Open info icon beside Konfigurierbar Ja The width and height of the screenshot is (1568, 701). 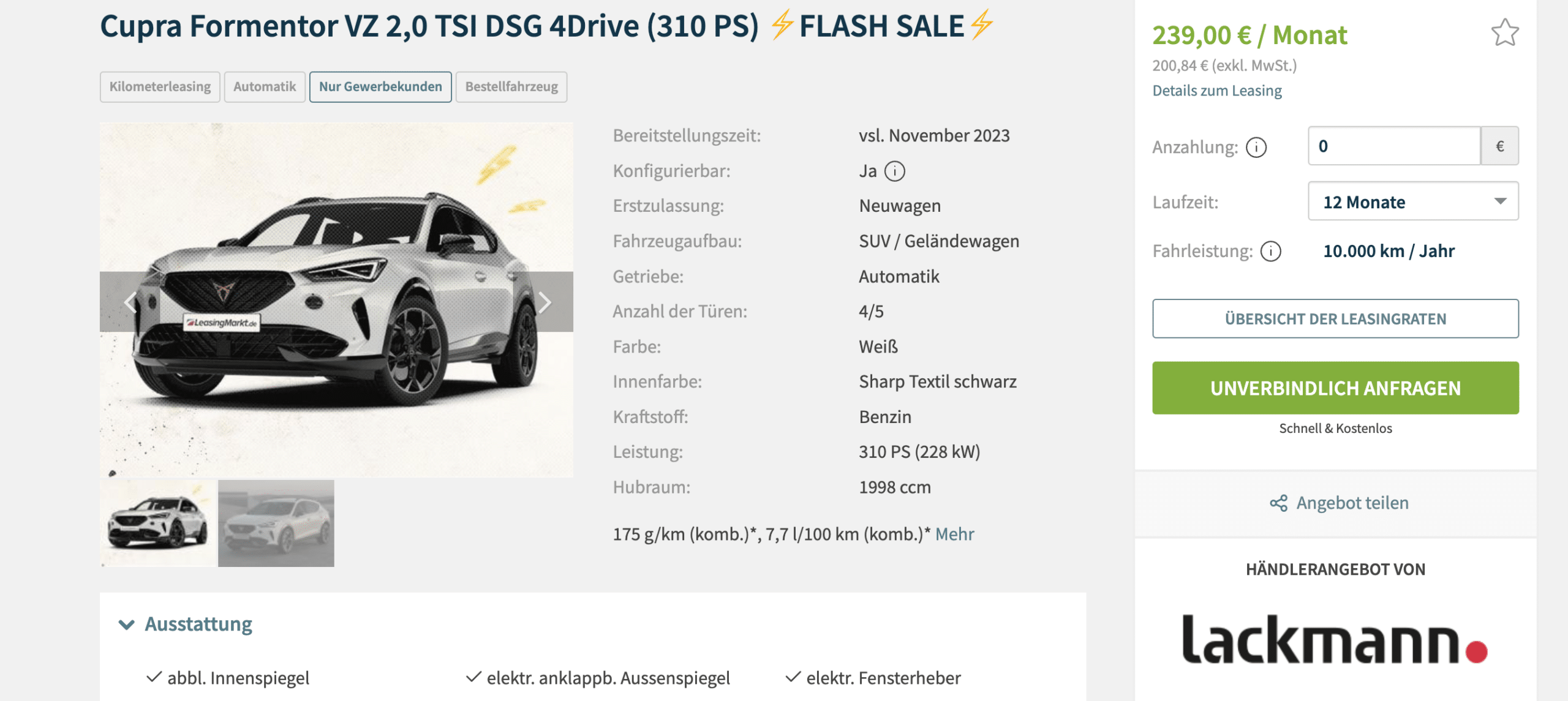895,171
